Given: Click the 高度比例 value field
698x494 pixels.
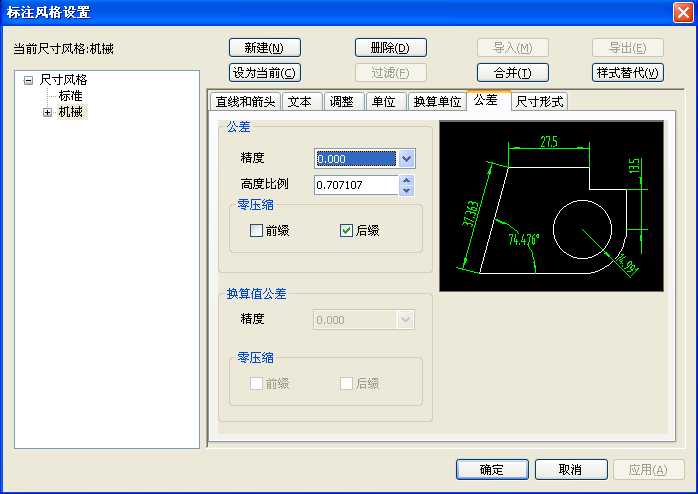Looking at the screenshot, I should coord(355,185).
